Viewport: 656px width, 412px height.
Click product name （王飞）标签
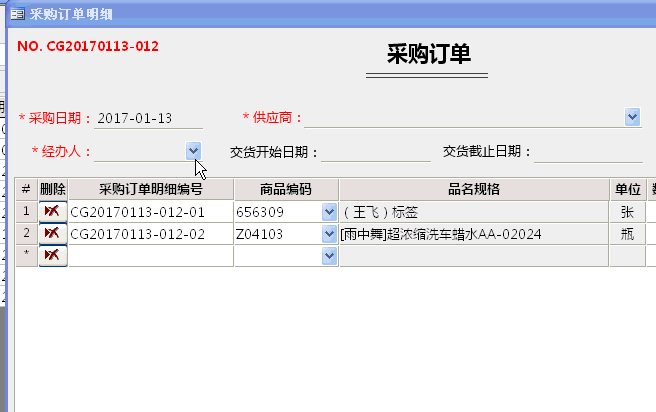coord(474,212)
